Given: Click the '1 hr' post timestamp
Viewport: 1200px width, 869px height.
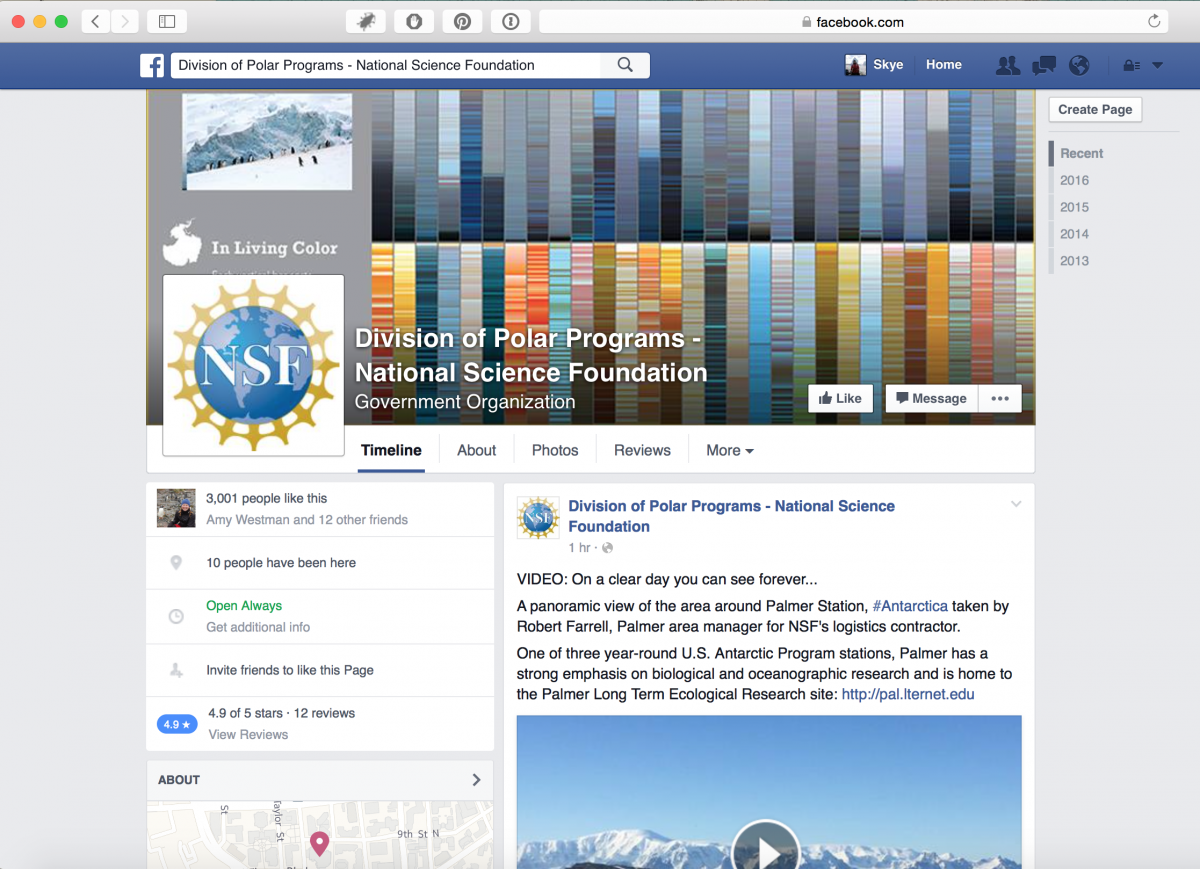Looking at the screenshot, I should [580, 548].
